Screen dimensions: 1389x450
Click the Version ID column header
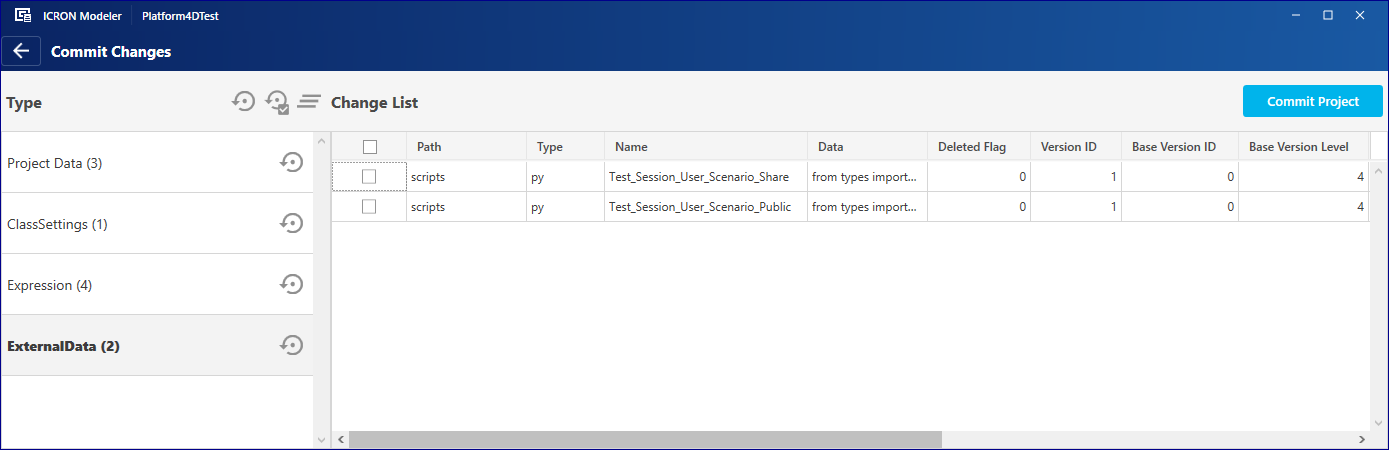(1076, 146)
